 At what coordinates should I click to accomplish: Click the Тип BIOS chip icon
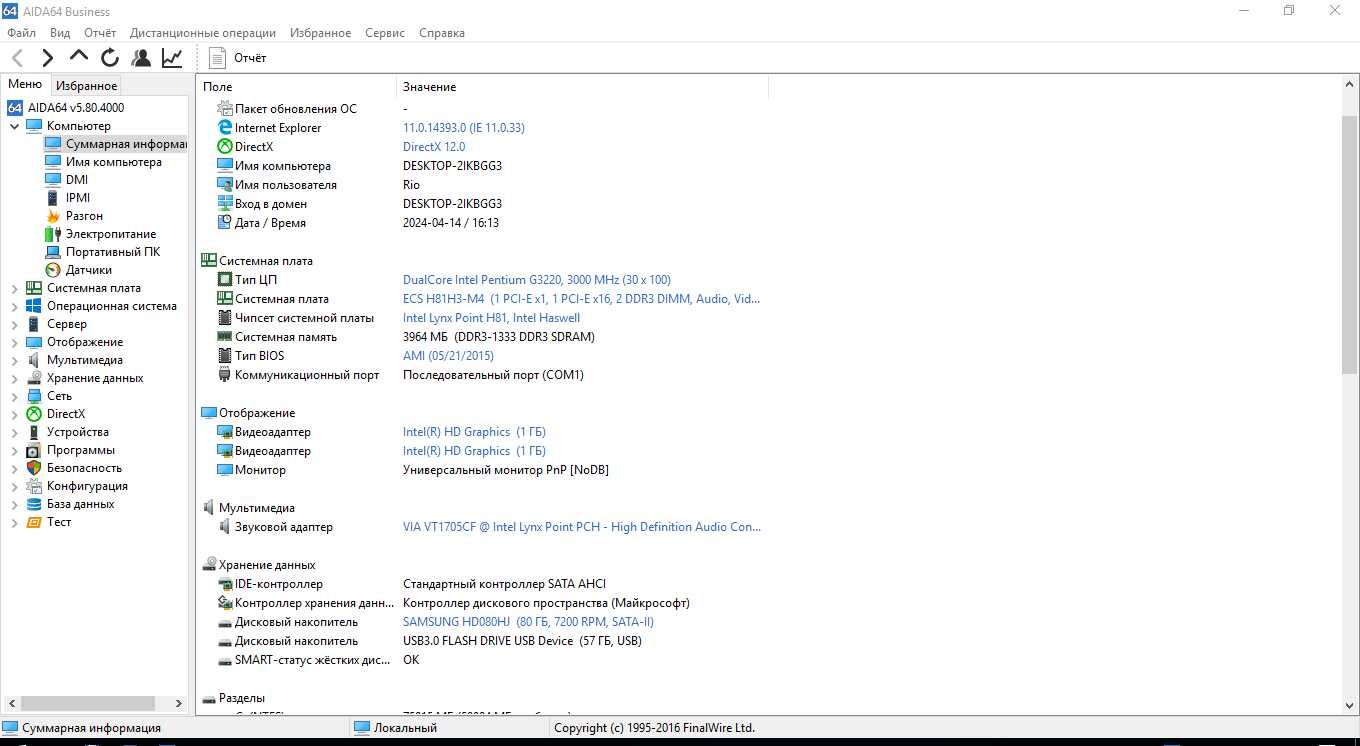pos(225,356)
